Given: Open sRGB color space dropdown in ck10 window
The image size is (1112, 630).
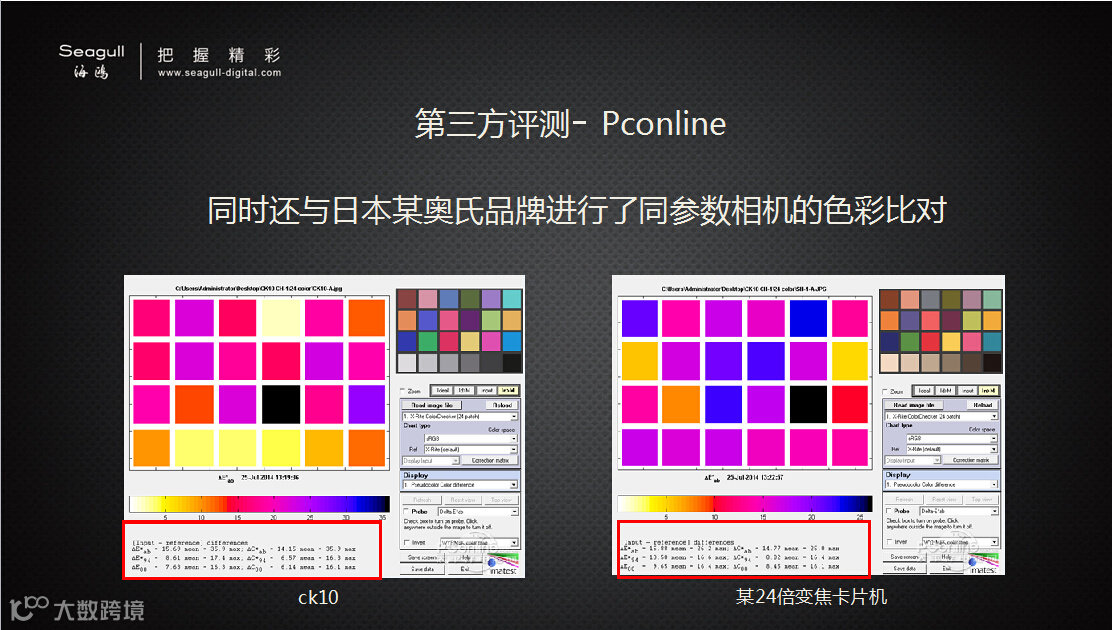Looking at the screenshot, I should click(471, 438).
